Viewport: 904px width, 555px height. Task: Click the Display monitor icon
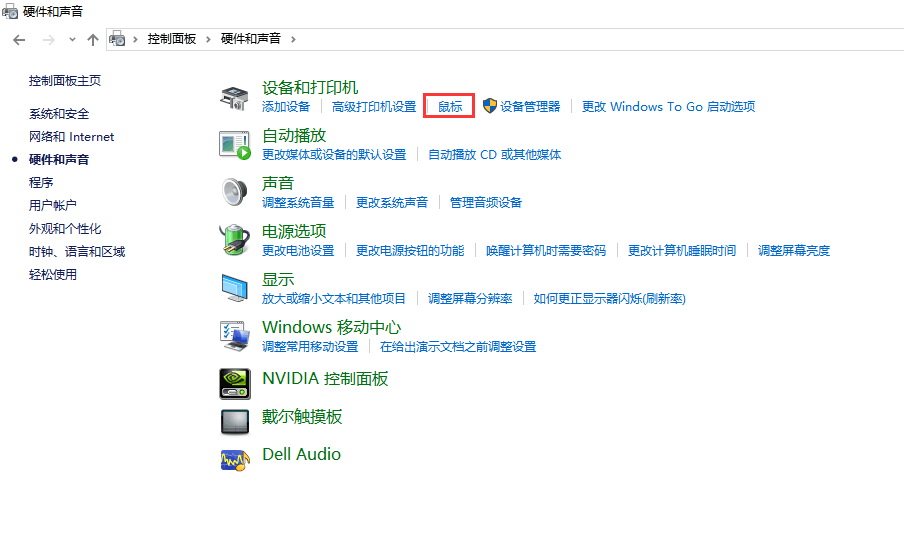pos(234,288)
